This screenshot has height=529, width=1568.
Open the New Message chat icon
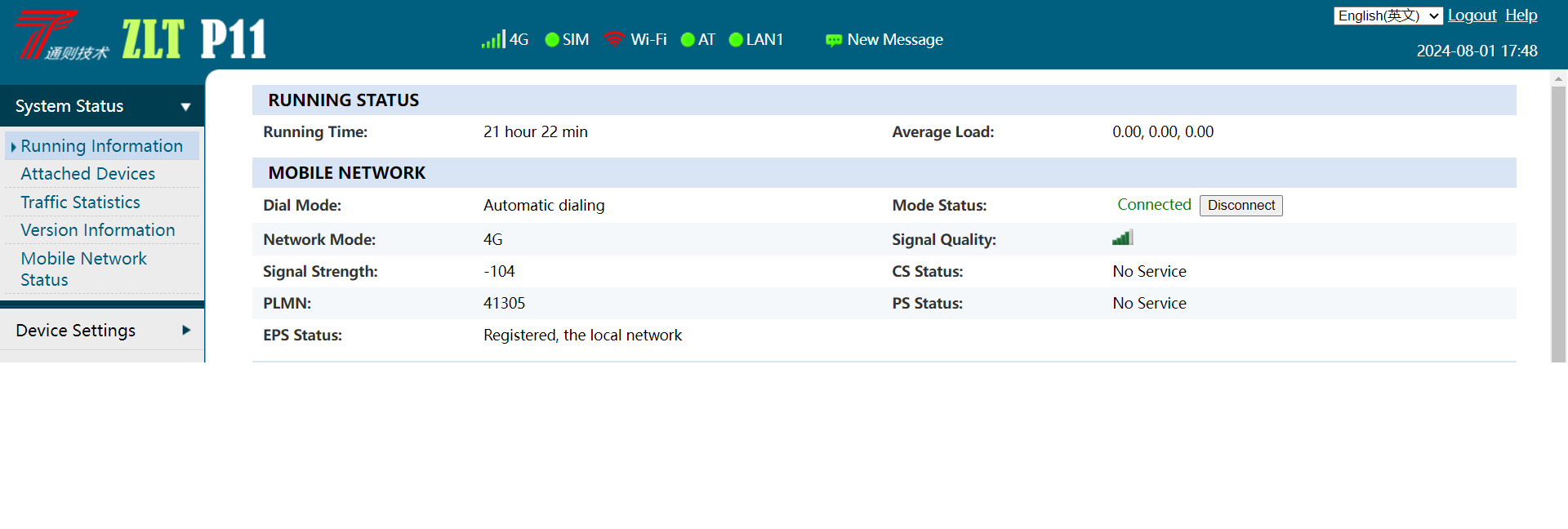[x=834, y=40]
